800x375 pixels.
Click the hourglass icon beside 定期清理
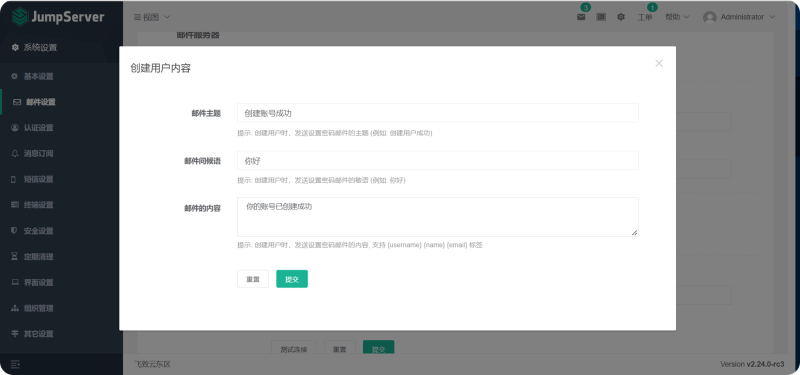coord(14,257)
